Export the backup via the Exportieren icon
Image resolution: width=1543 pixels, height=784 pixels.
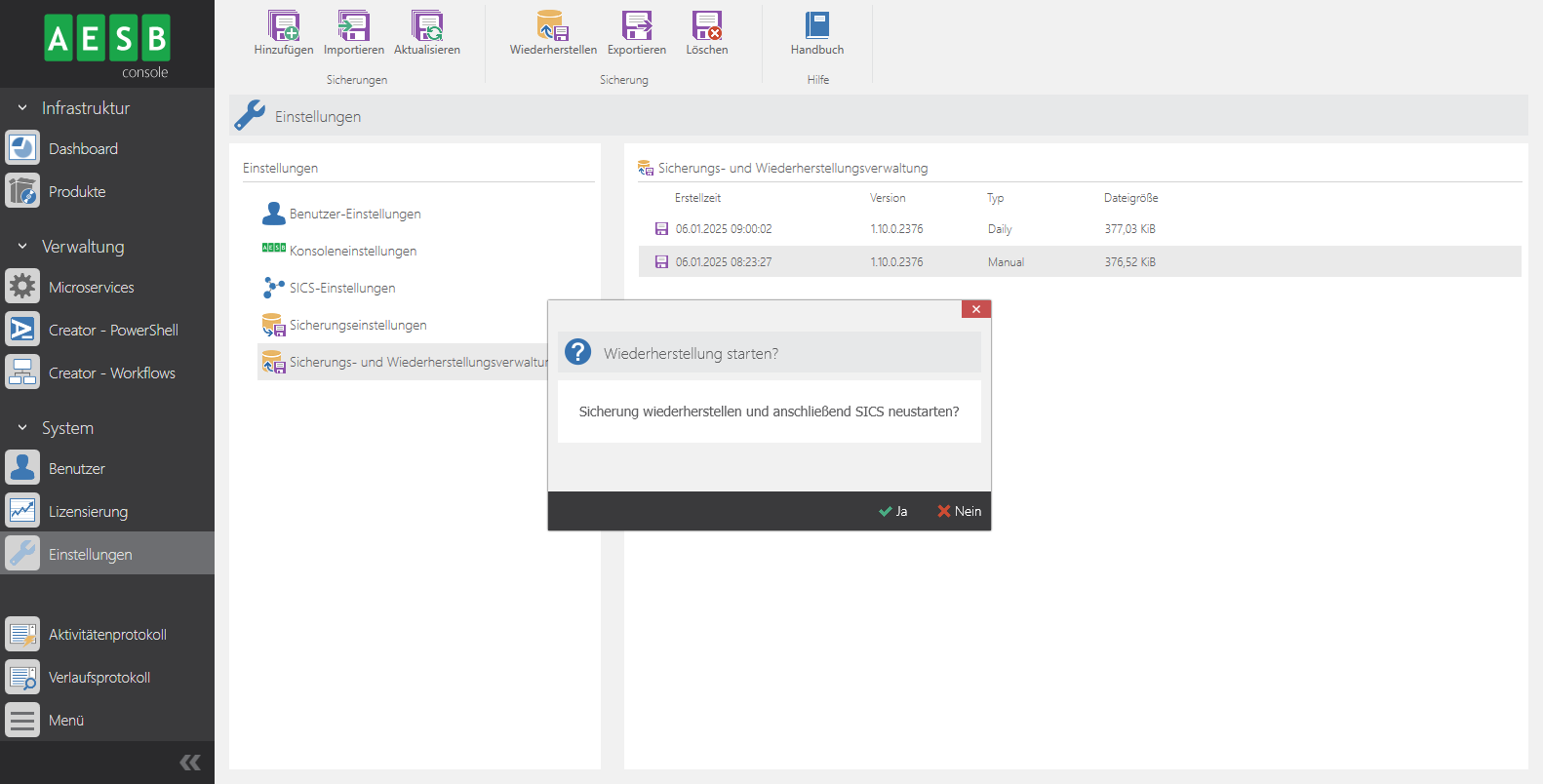click(x=637, y=26)
